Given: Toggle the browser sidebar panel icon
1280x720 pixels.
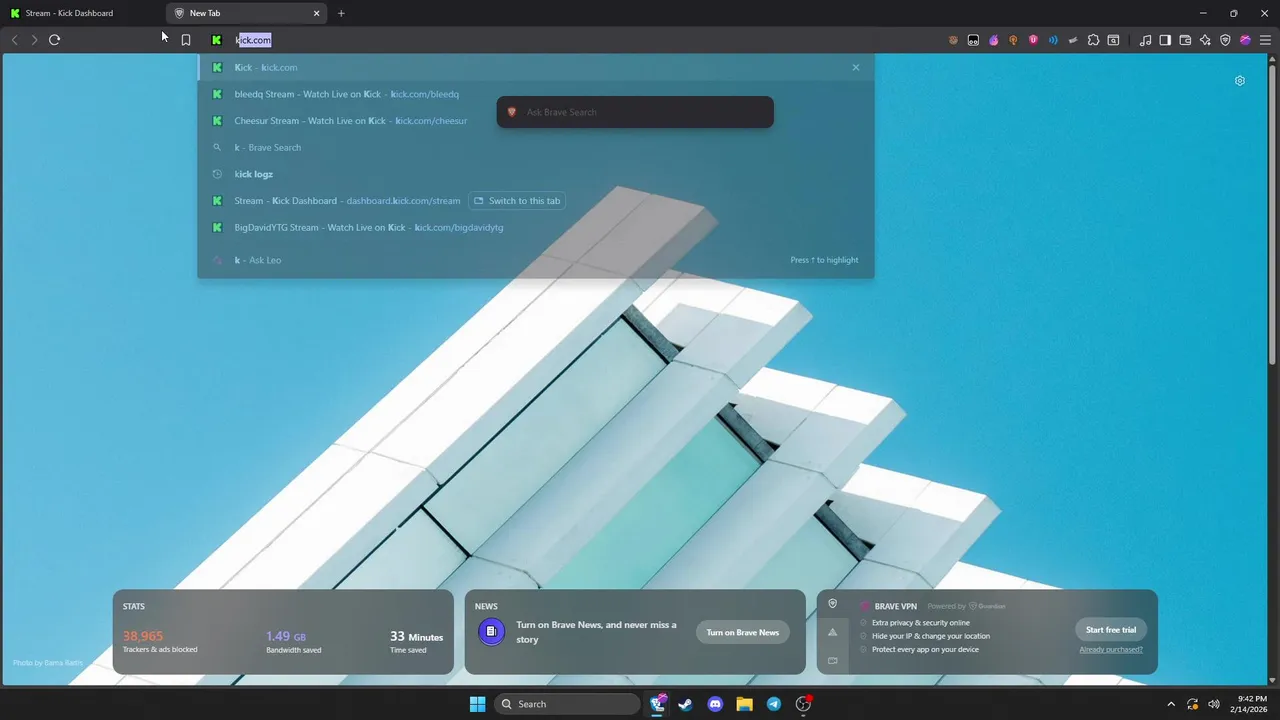Looking at the screenshot, I should (1165, 40).
